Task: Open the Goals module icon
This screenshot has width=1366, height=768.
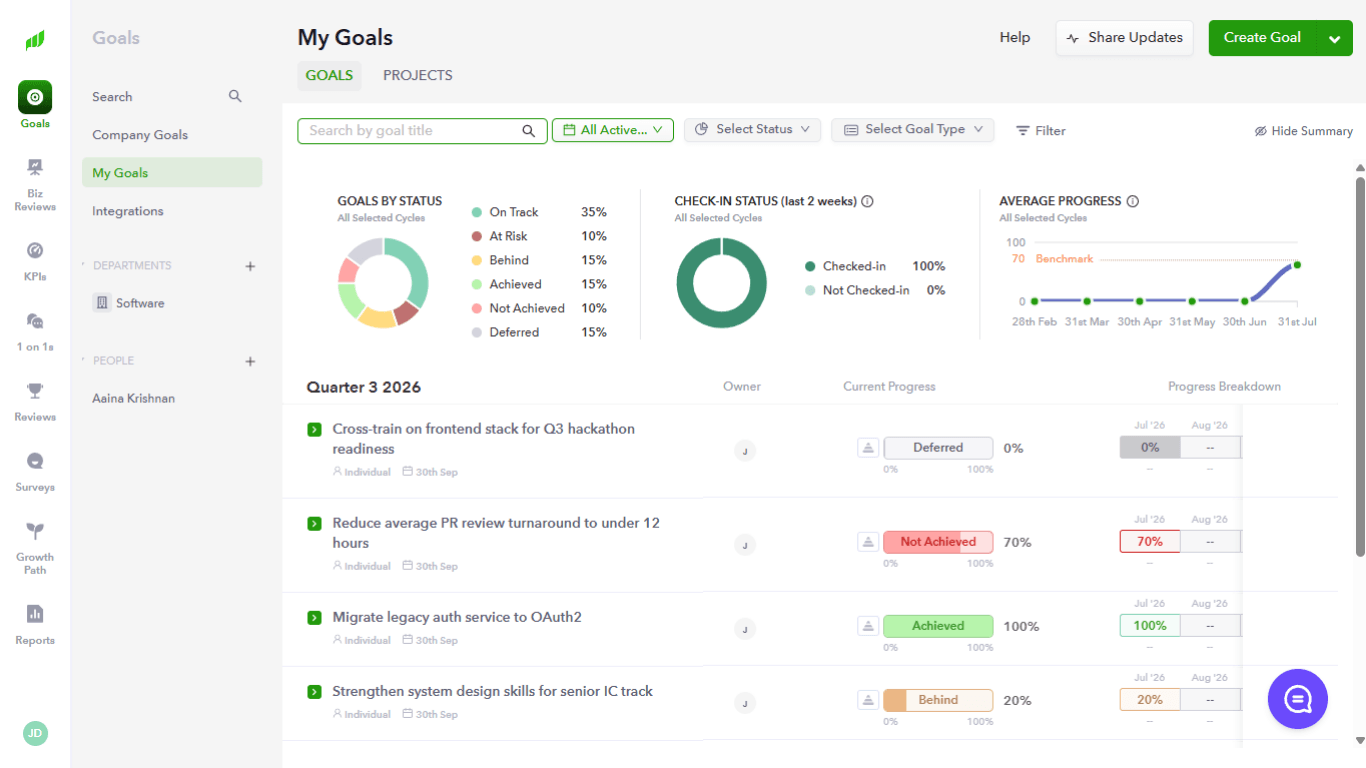Action: (35, 97)
